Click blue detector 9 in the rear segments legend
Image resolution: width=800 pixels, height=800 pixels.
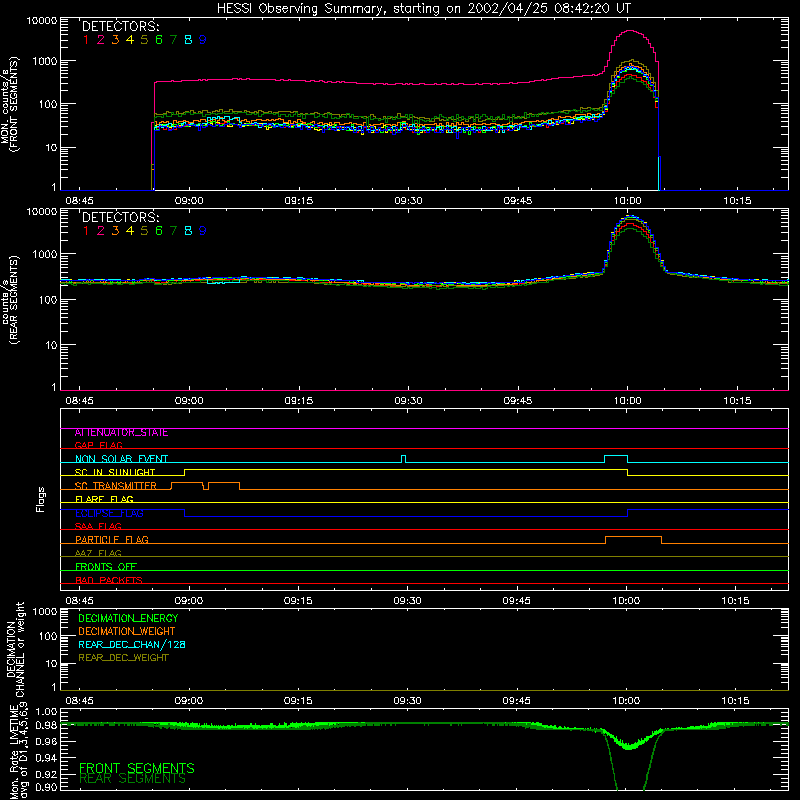click(203, 231)
